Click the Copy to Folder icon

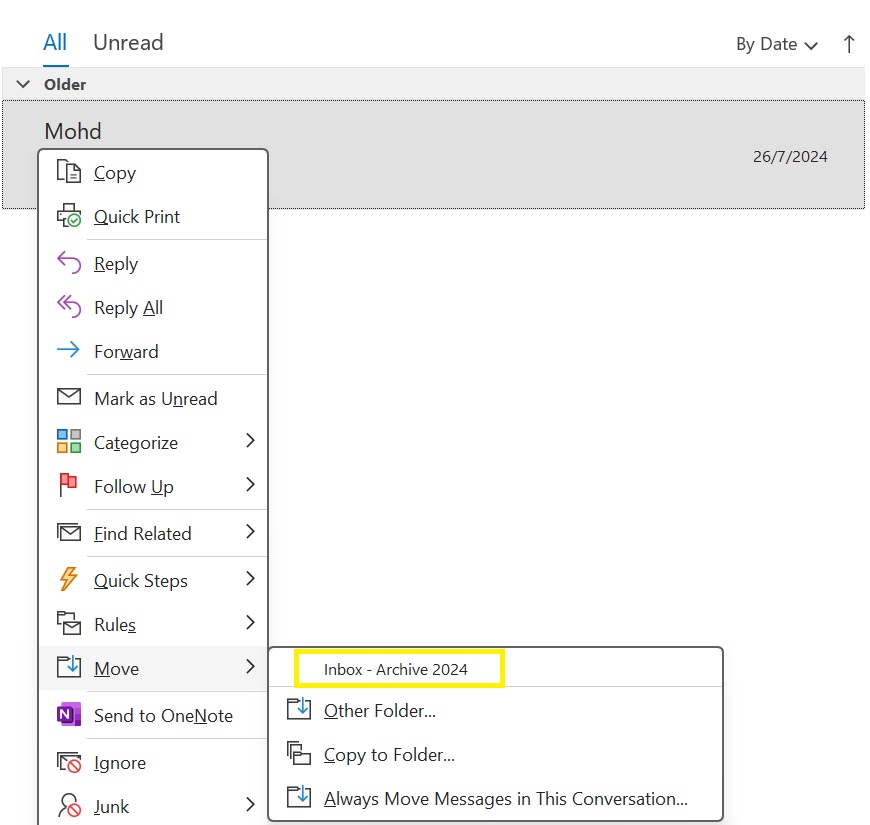(299, 753)
